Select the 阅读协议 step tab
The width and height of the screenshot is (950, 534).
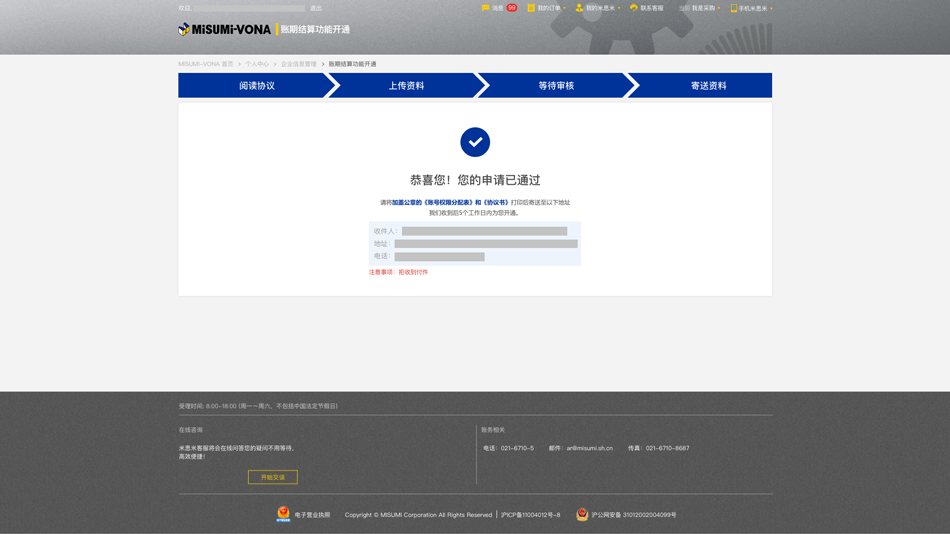pyautogui.click(x=256, y=86)
